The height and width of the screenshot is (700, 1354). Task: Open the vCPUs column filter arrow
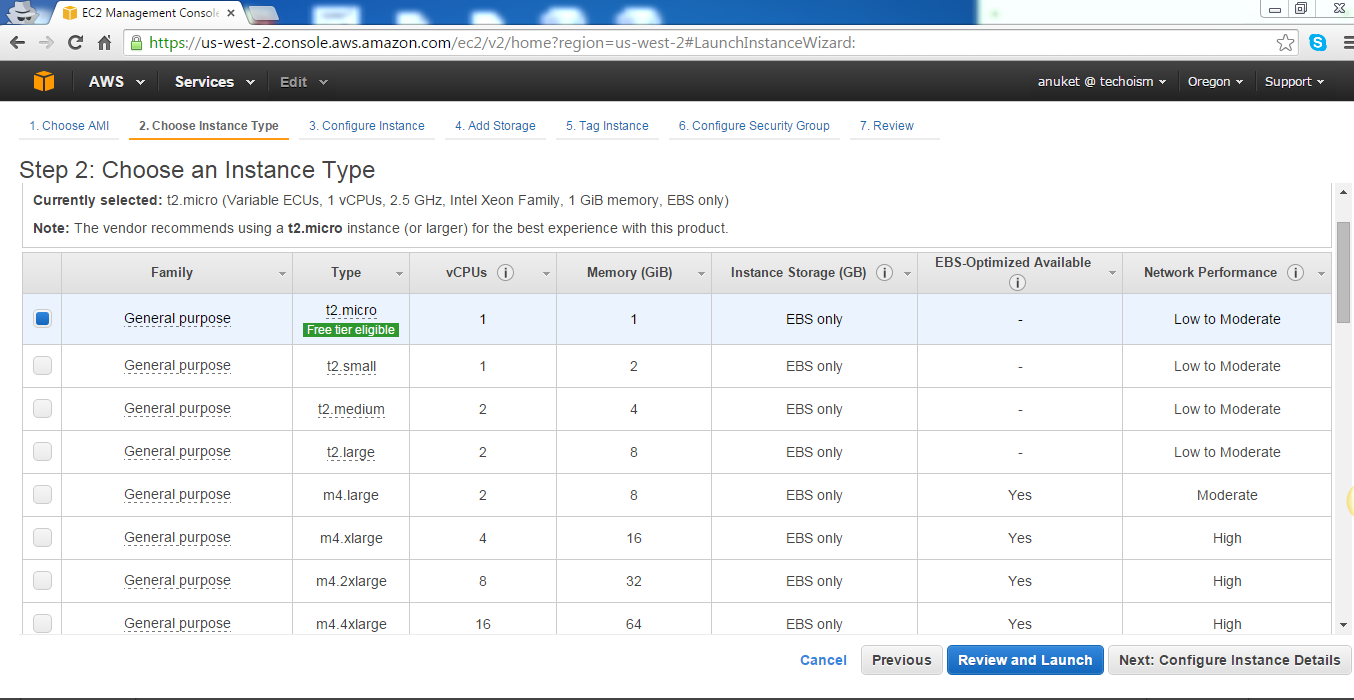point(546,273)
